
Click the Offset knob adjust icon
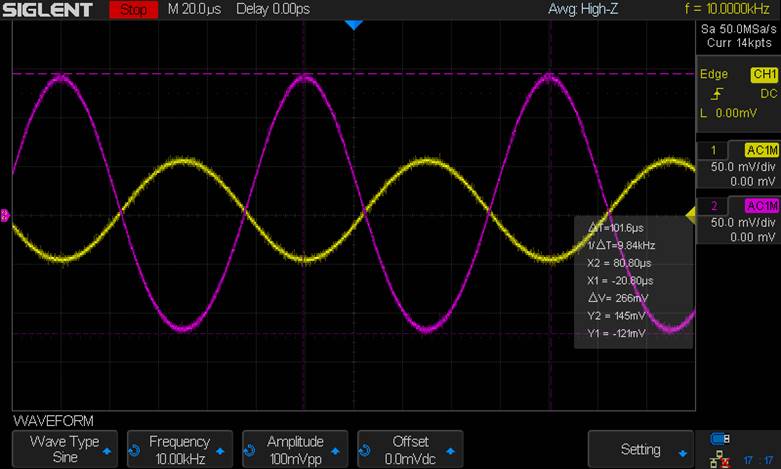[364, 451]
